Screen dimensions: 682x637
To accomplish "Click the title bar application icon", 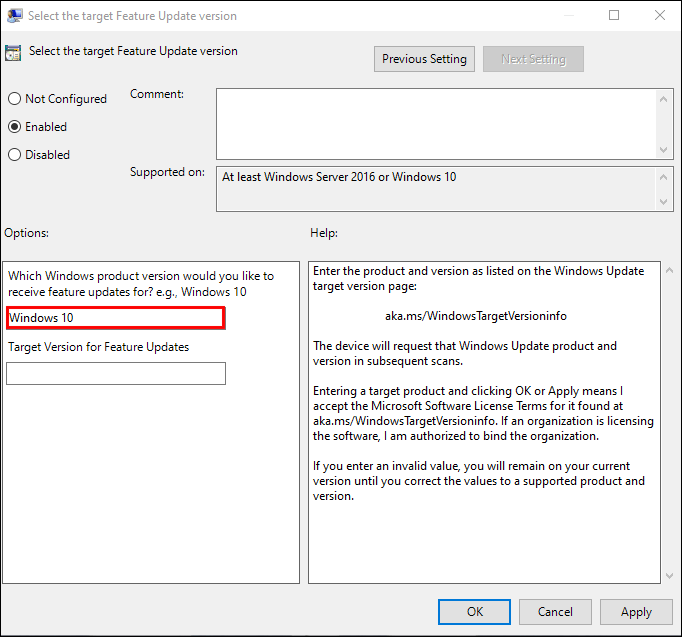I will point(14,16).
